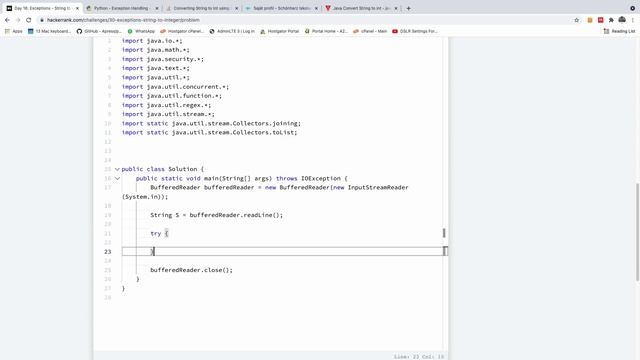Open the Apps bookmark shortcut

pyautogui.click(x=13, y=31)
